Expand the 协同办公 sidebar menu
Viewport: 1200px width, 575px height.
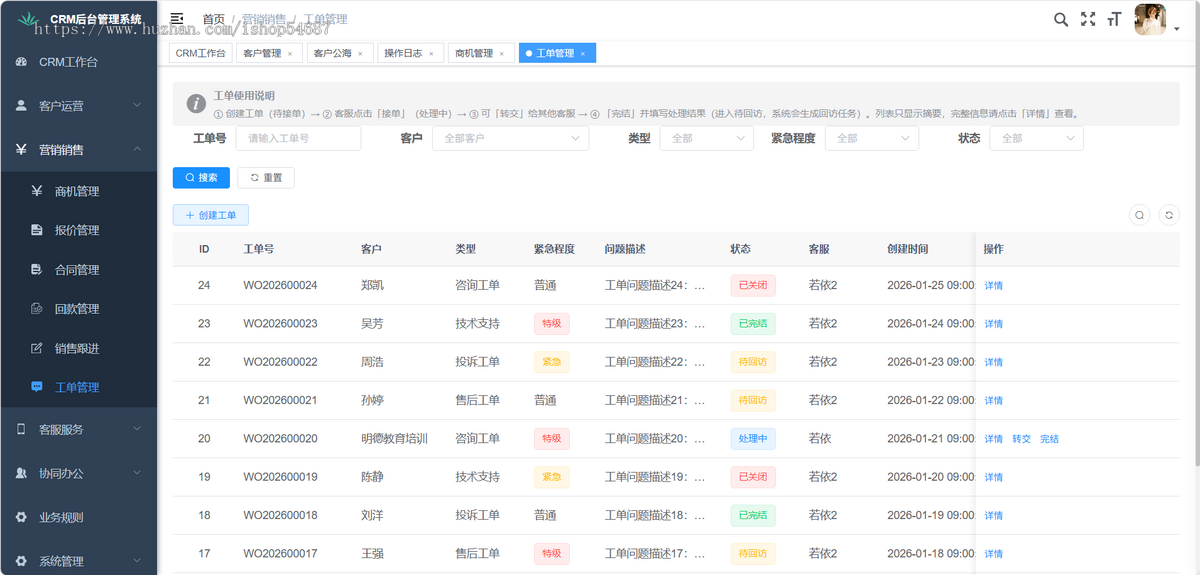pyautogui.click(x=78, y=473)
